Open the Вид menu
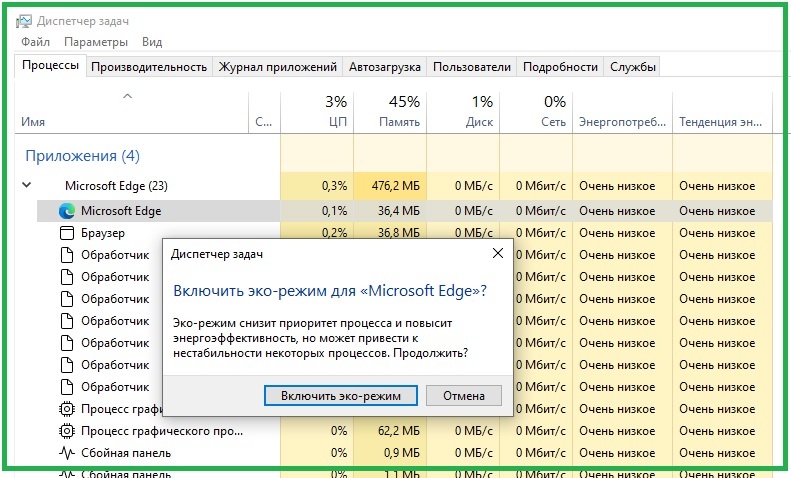Screen dimensions: 791x478 (x=152, y=42)
